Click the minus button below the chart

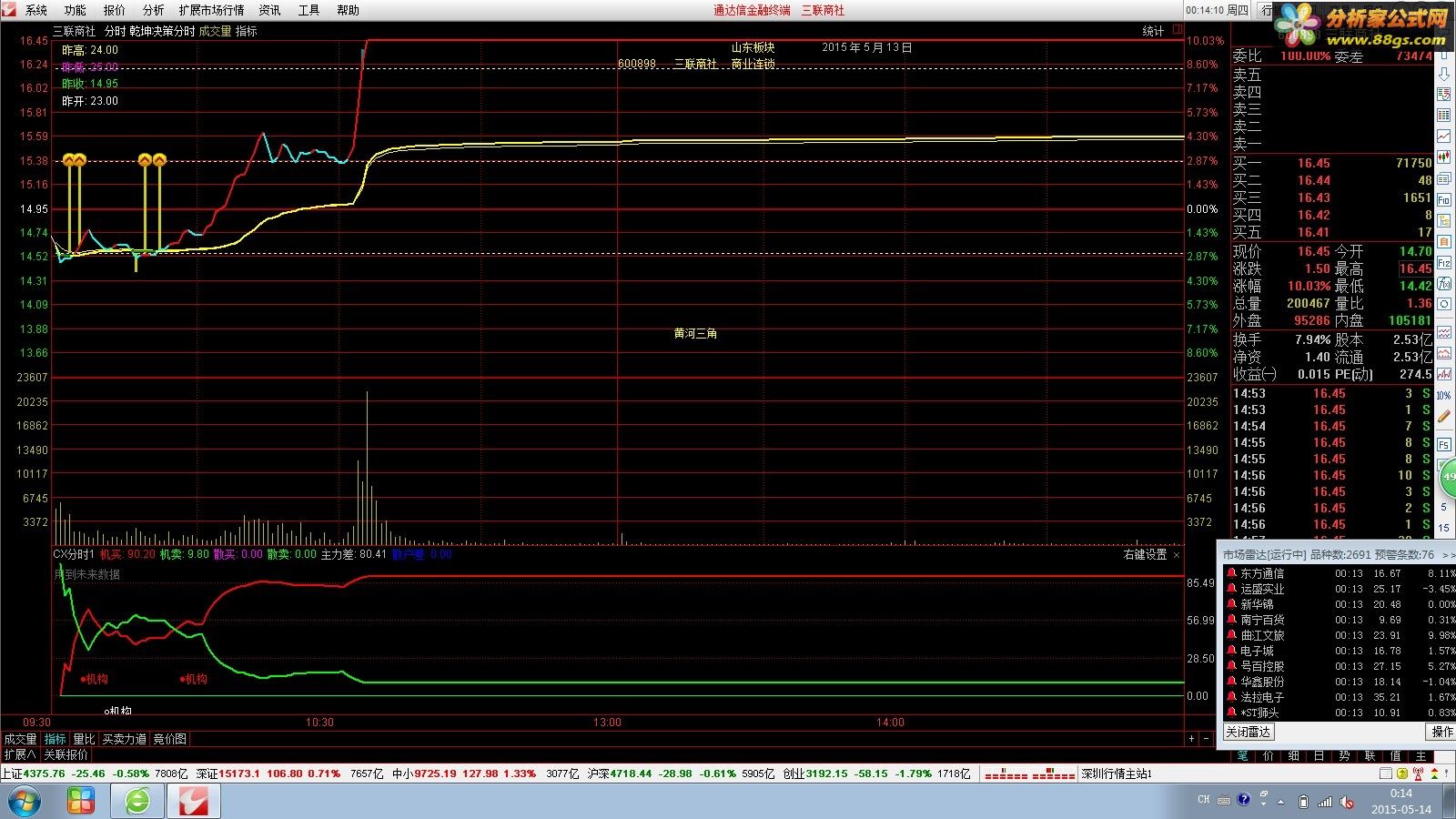1207,738
